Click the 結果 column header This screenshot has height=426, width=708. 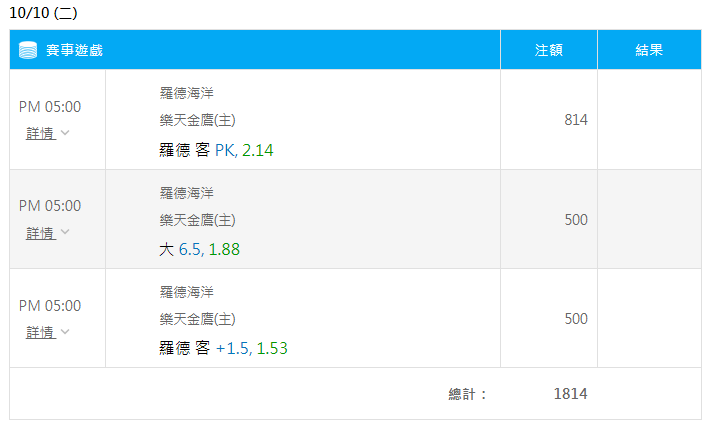coord(649,50)
